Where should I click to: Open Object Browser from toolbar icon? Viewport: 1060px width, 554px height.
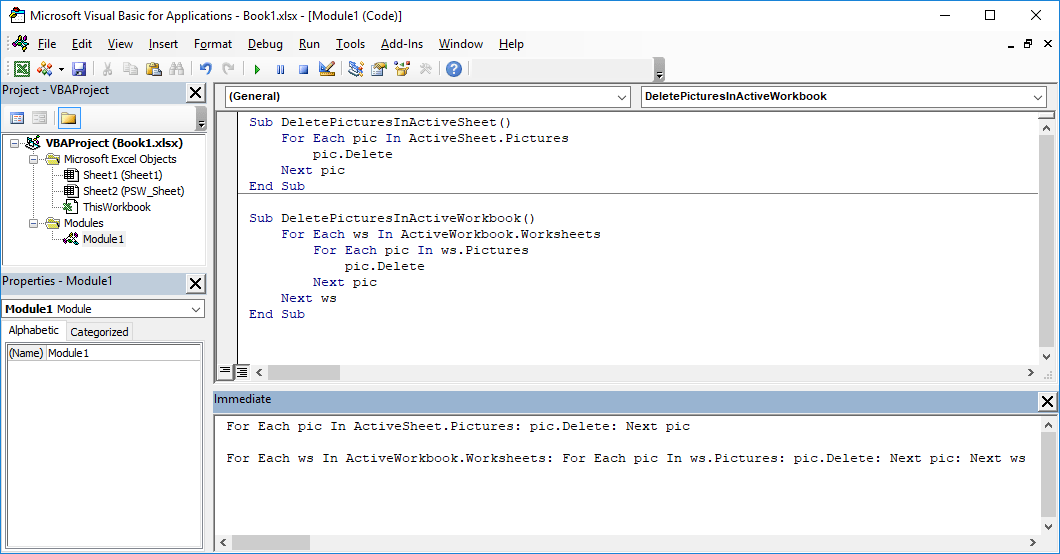coord(402,69)
